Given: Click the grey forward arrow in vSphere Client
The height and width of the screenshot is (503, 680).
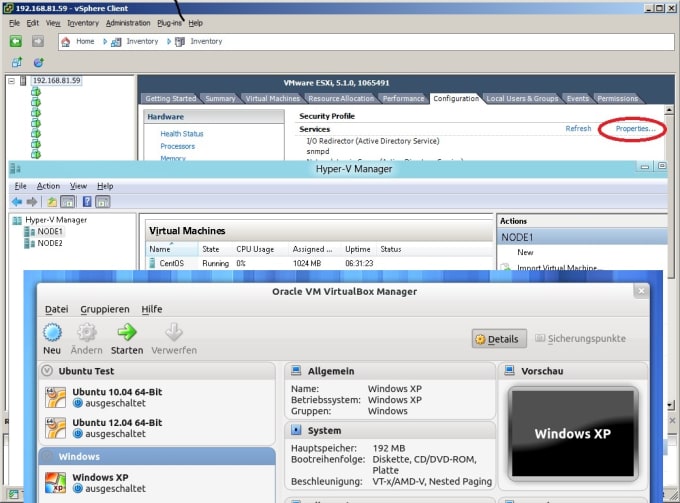Looking at the screenshot, I should [x=38, y=41].
